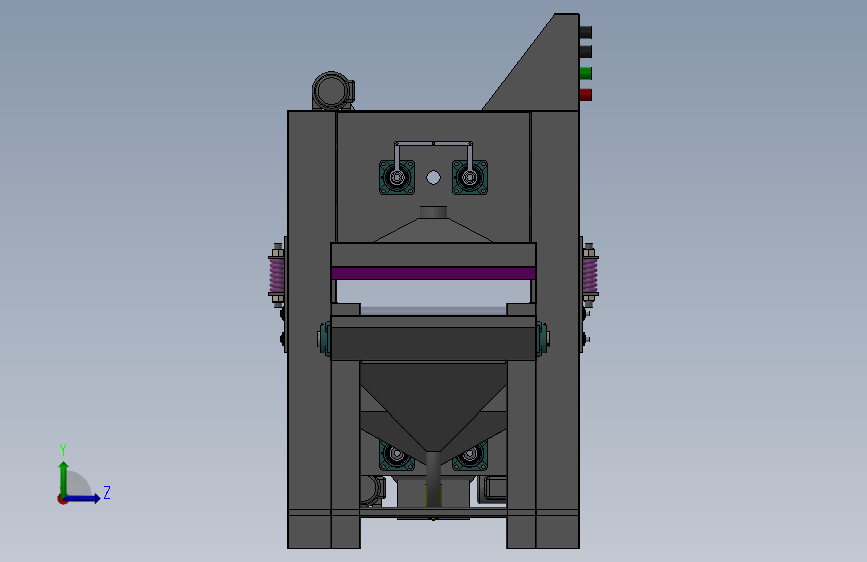
Task: Click the blue Z axis arrow of the triad
Action: (x=83, y=498)
